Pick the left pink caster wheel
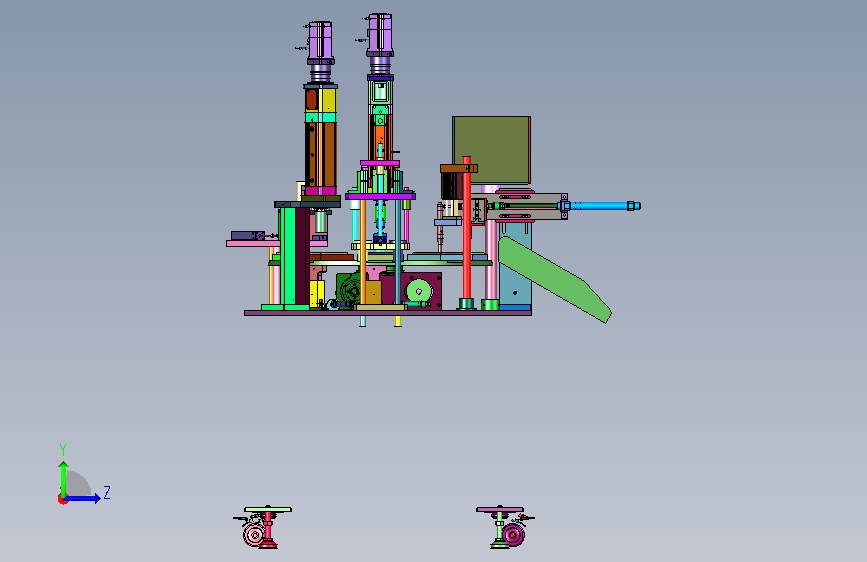Screen dimensions: 867x562 [x=254, y=534]
